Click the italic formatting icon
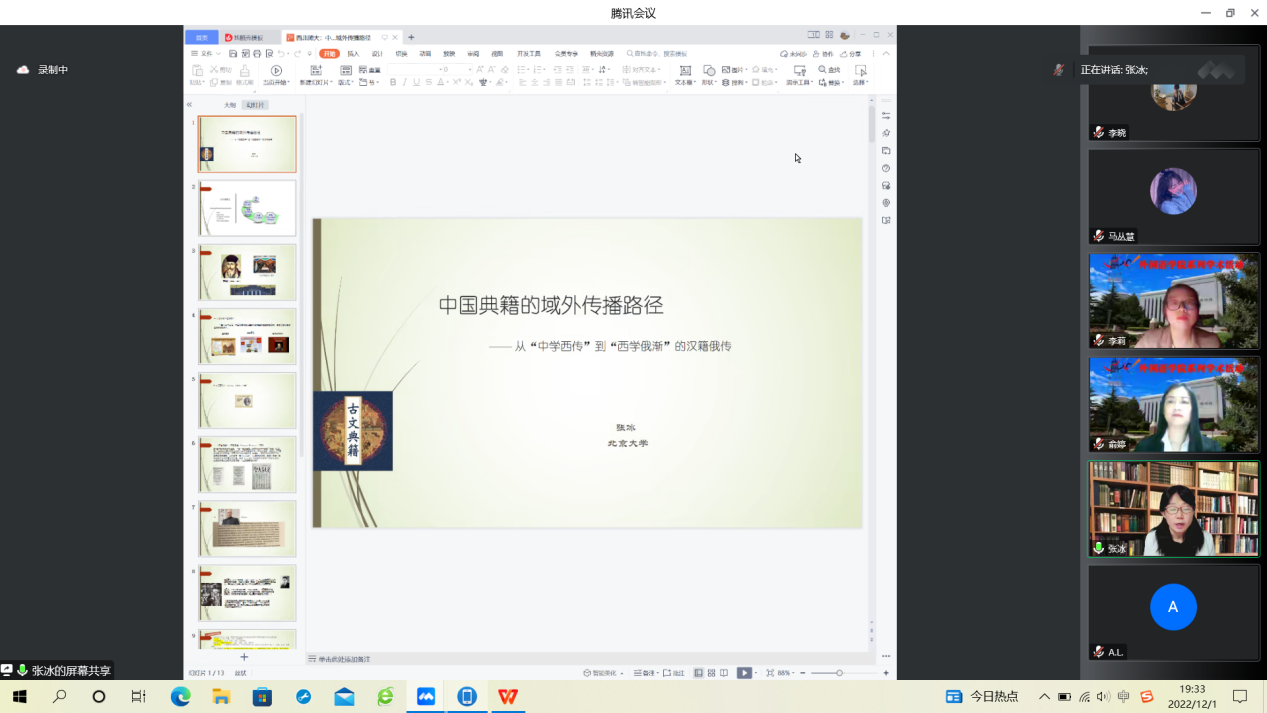This screenshot has height=713, width=1267. click(x=405, y=83)
